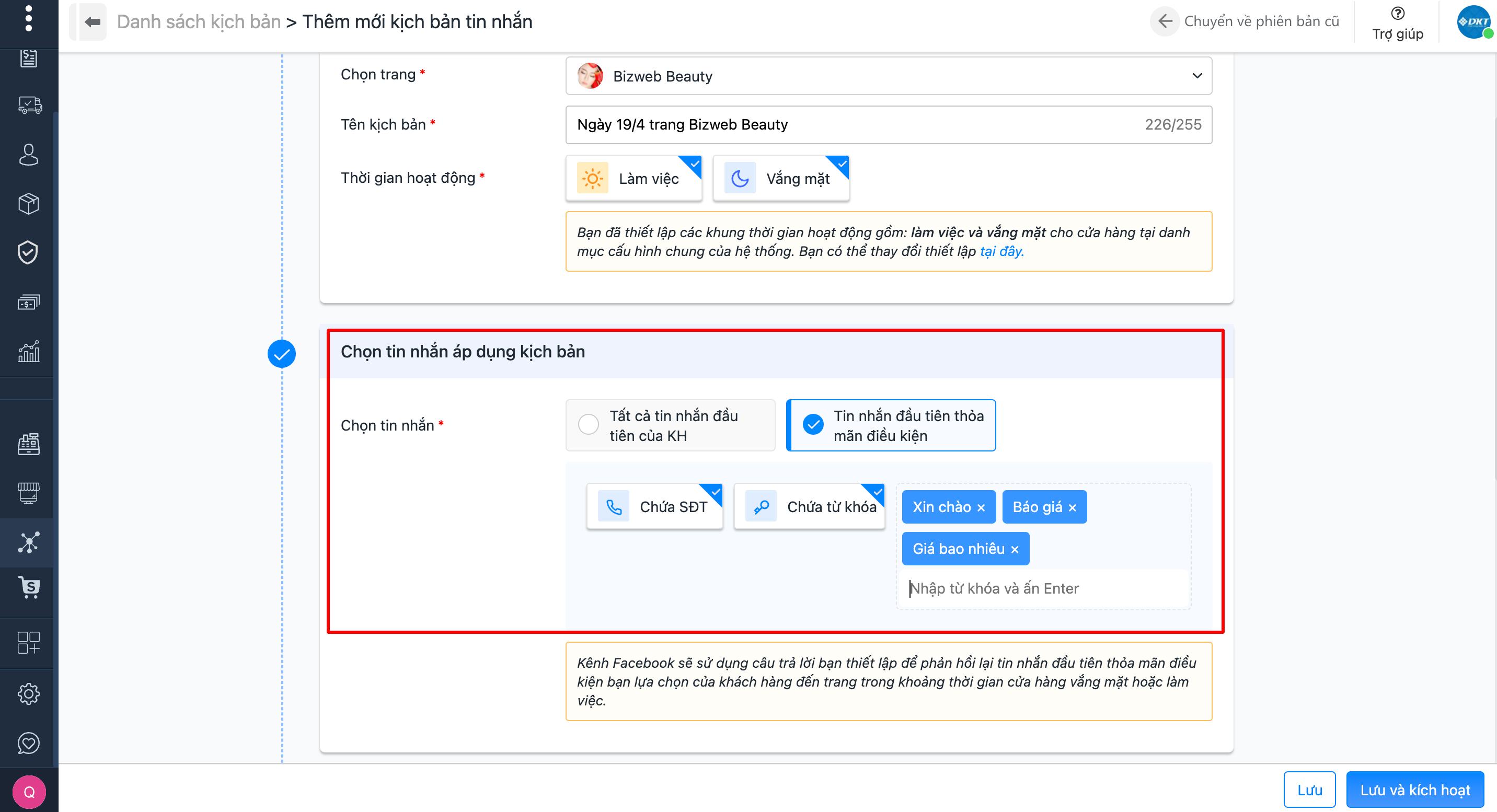
Task: Expand the Bizweb Beauty page dropdown
Action: coord(888,76)
